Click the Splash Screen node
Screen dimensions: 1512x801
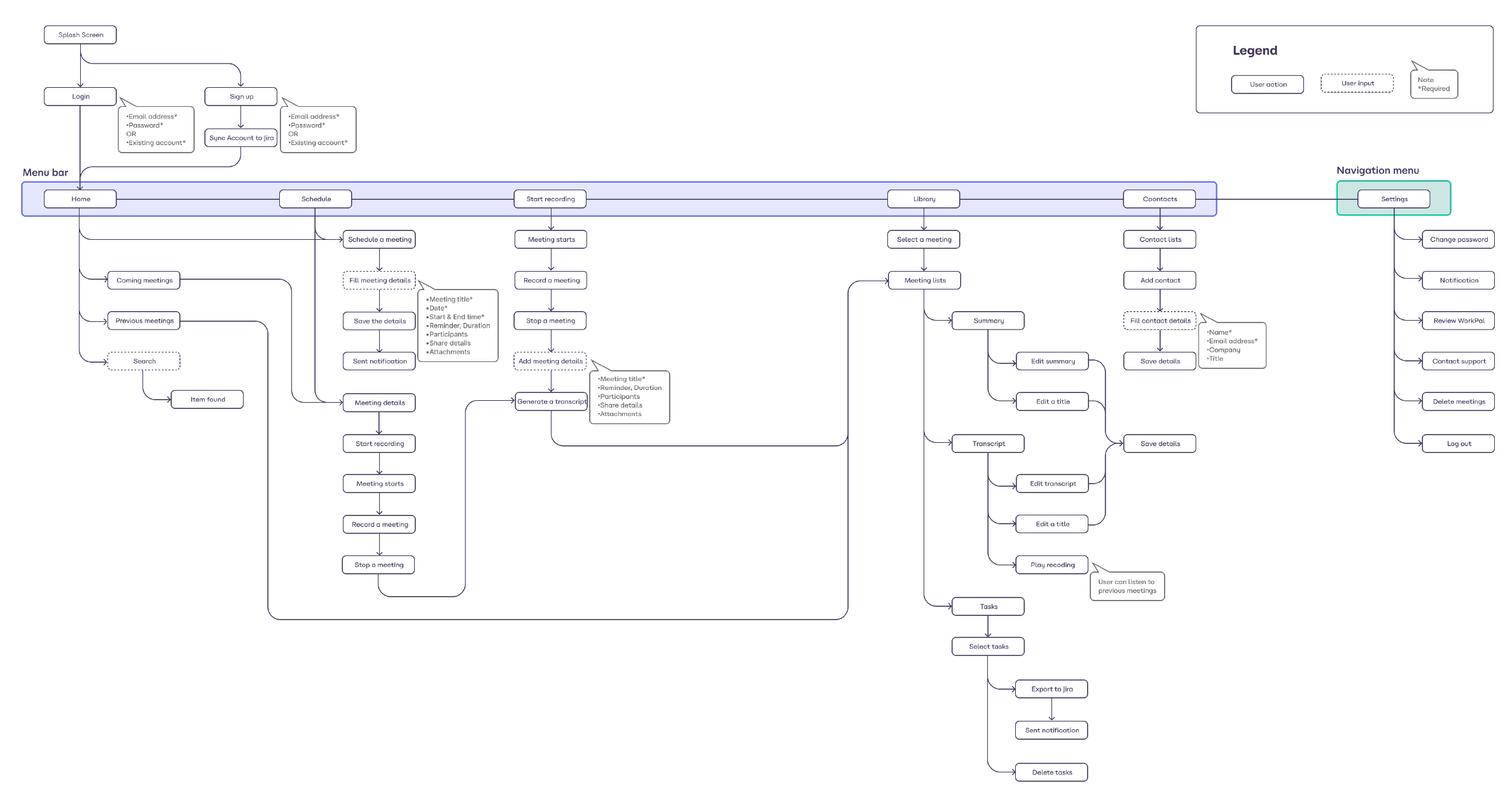point(80,35)
